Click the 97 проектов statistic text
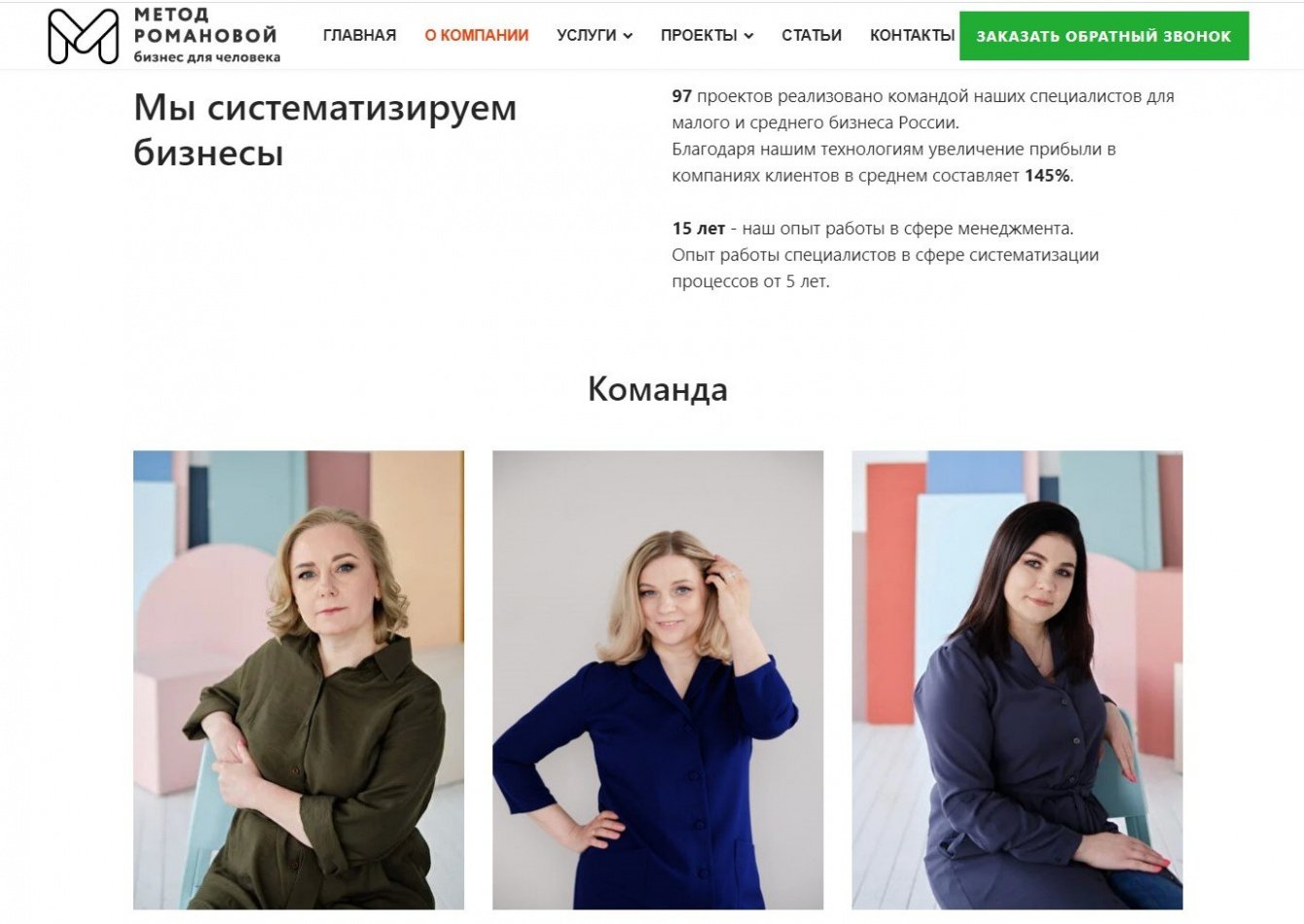 point(718,96)
